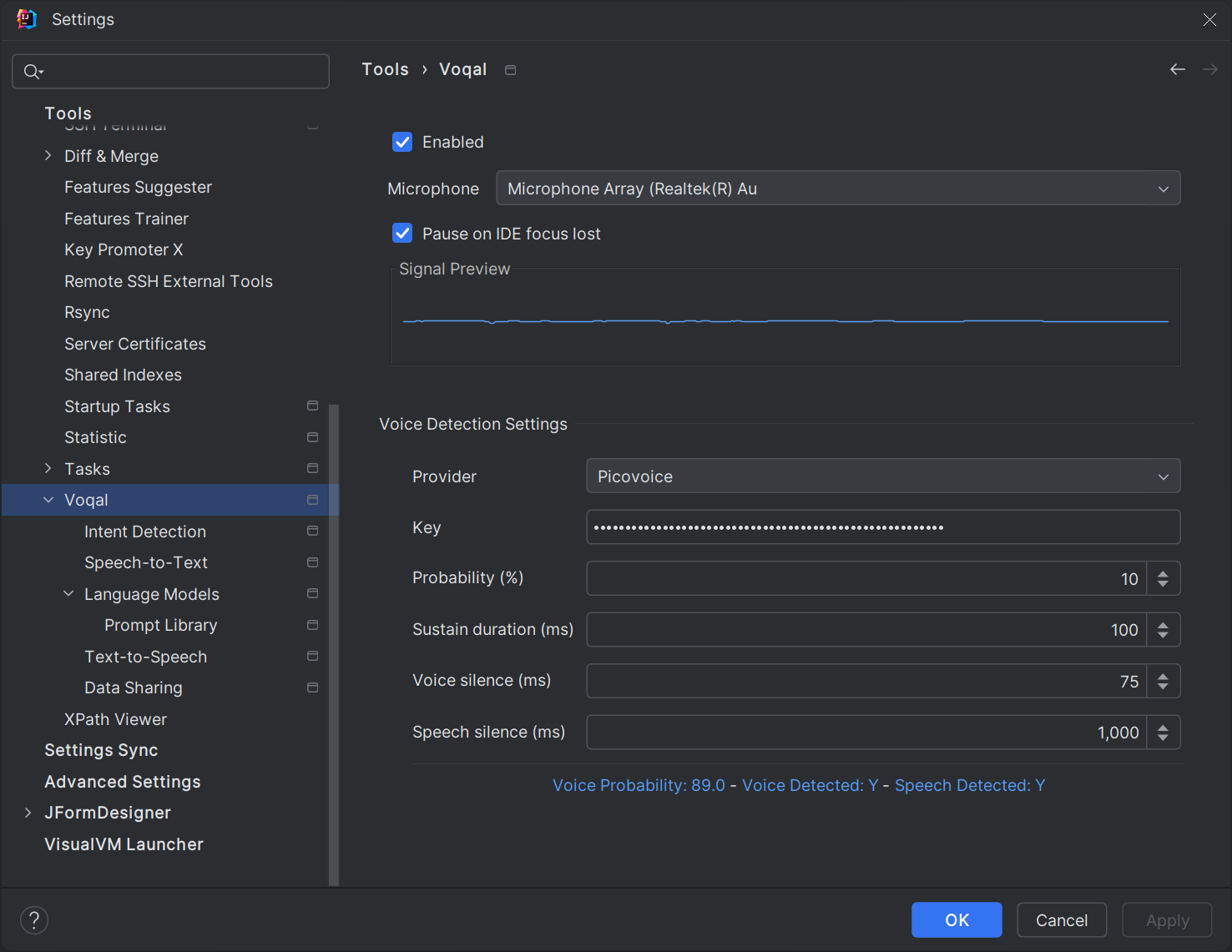
Task: Open Settings Sync page
Action: click(x=101, y=750)
